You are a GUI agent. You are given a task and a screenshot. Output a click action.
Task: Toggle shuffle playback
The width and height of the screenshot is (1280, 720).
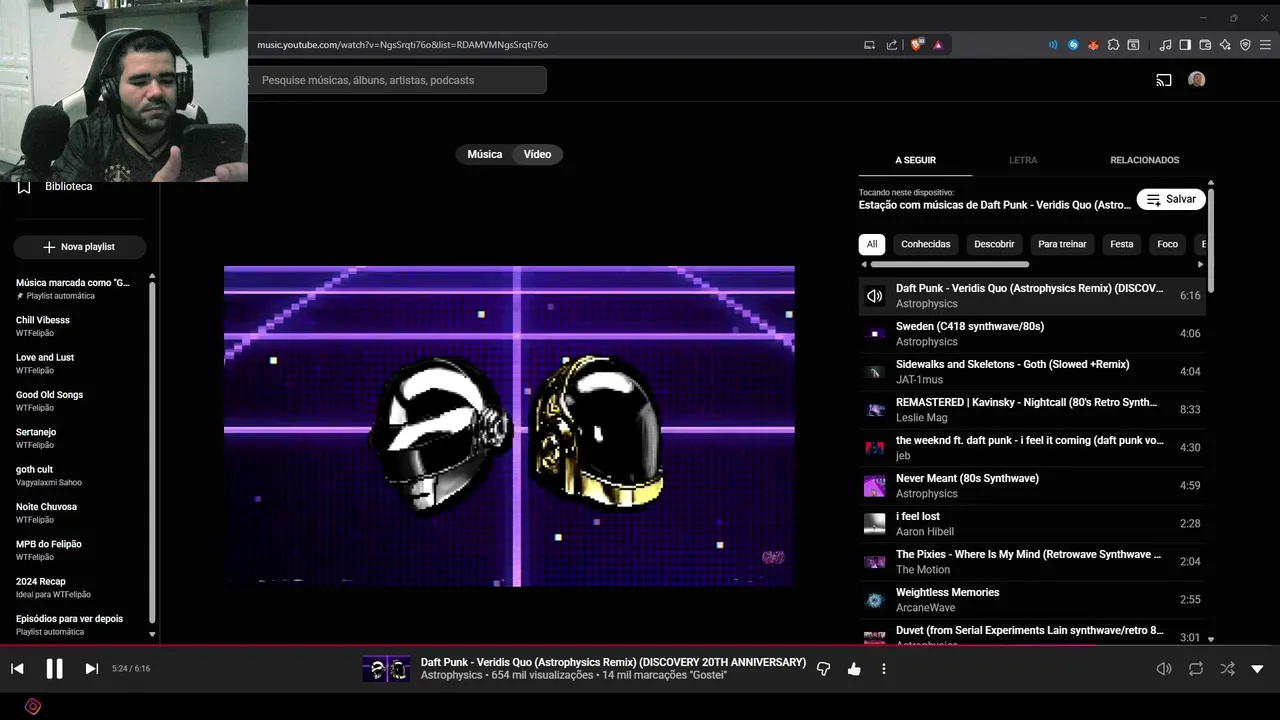1227,669
